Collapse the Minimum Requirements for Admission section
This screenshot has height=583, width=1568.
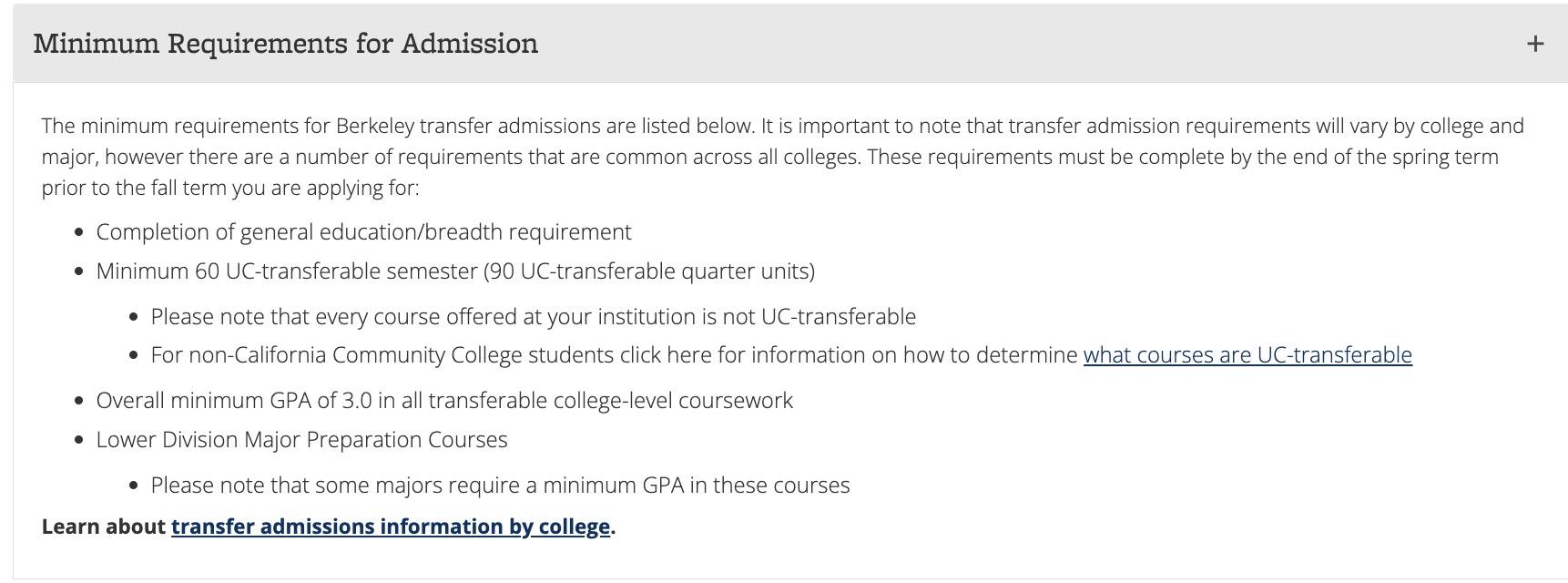pyautogui.click(x=285, y=44)
